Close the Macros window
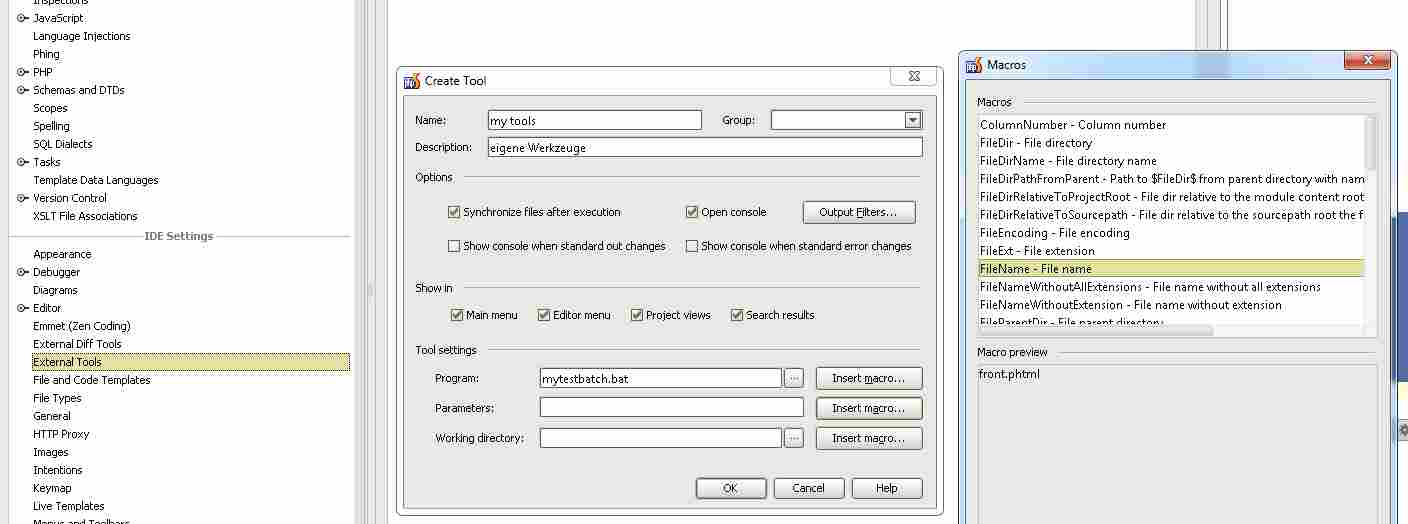The width and height of the screenshot is (1408, 524). click(x=1366, y=61)
